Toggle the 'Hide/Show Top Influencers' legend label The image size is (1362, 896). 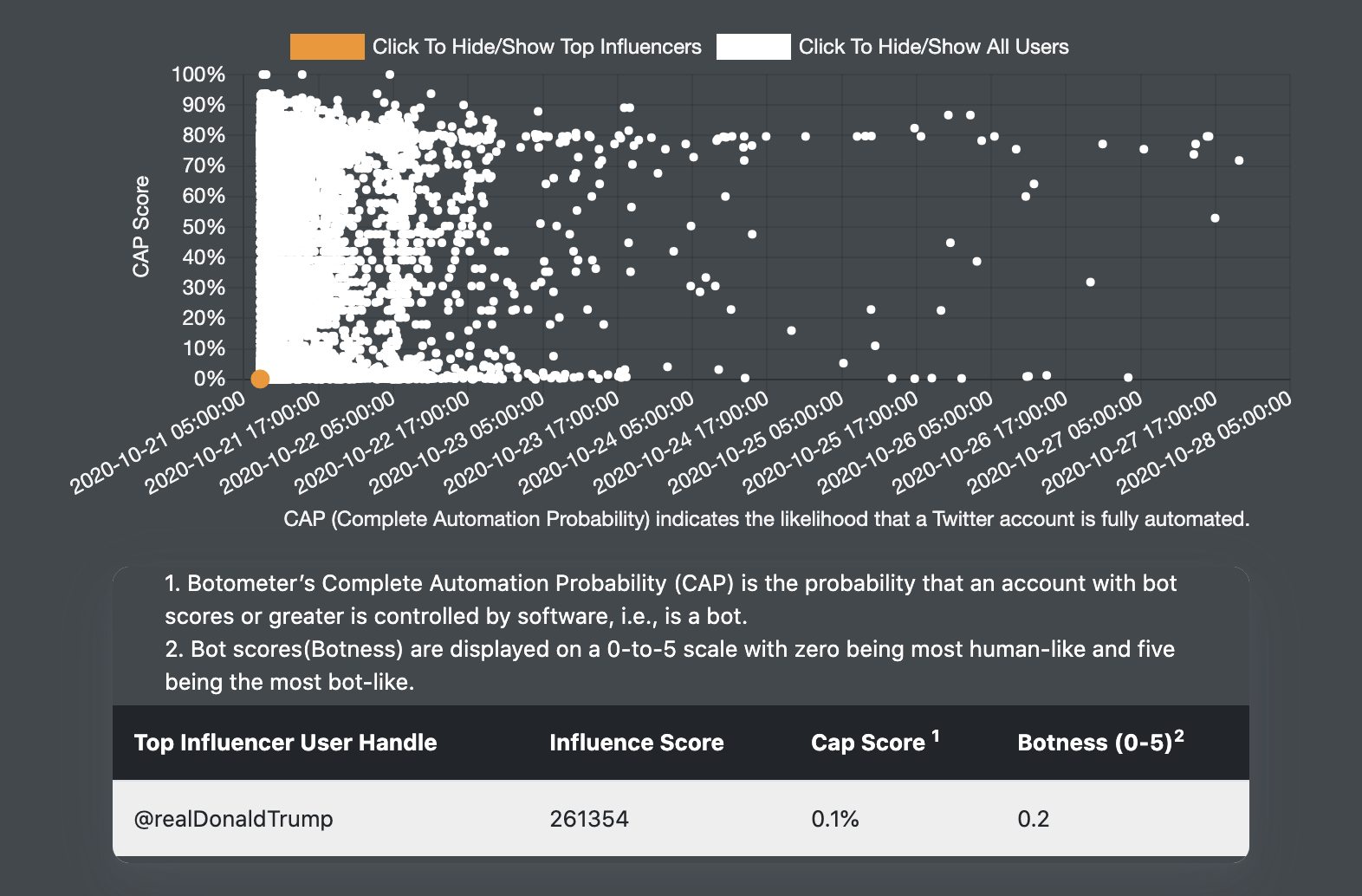coord(536,47)
